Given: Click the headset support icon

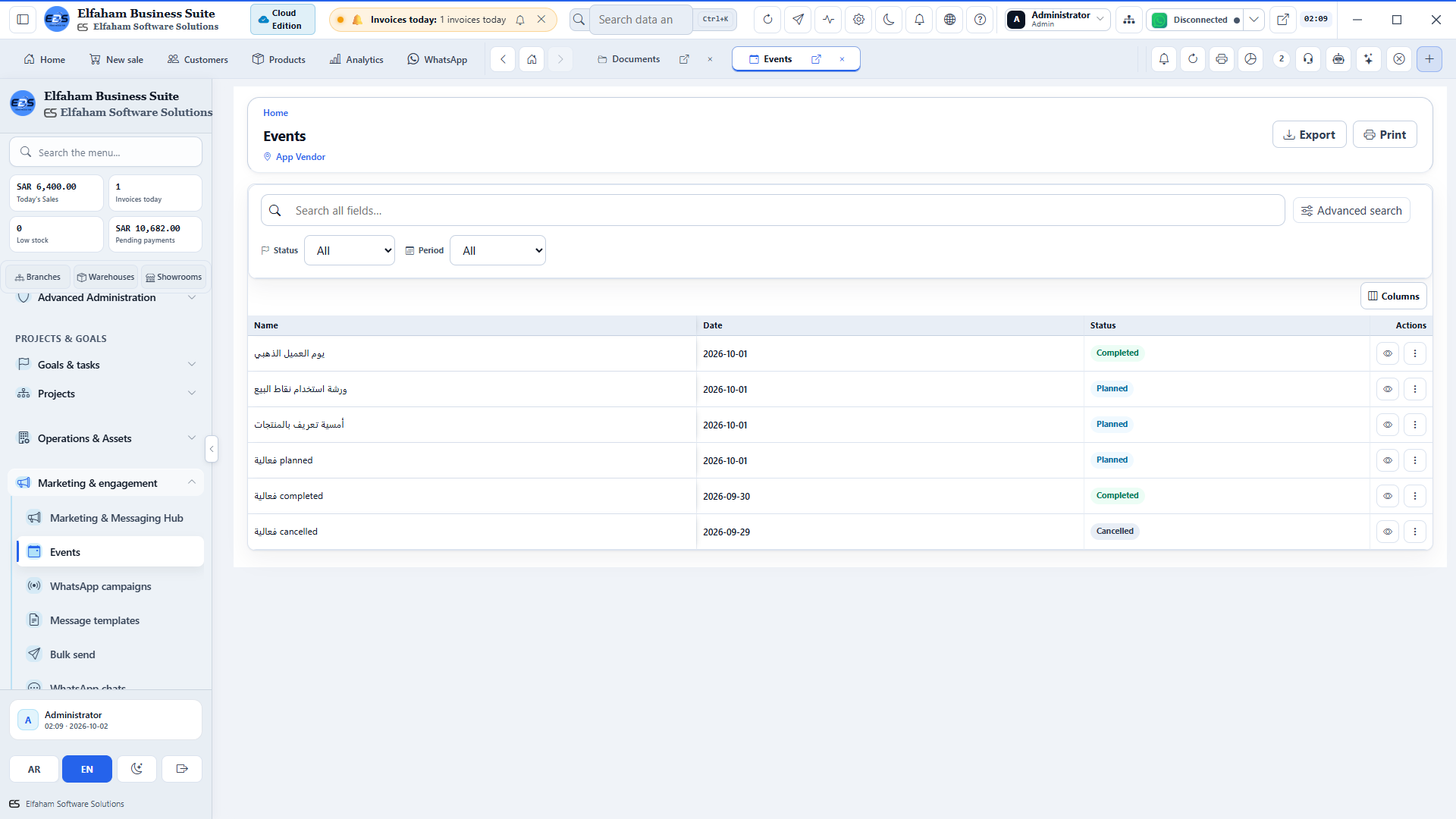Looking at the screenshot, I should [x=1308, y=59].
